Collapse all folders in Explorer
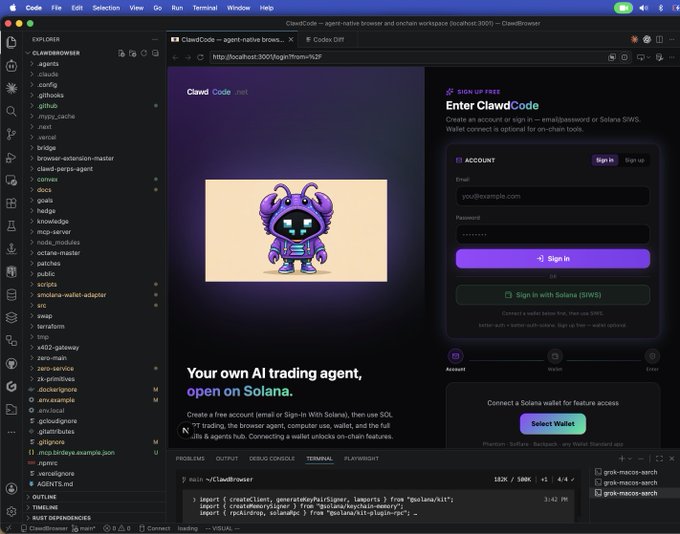This screenshot has width=680, height=534. tap(155, 53)
